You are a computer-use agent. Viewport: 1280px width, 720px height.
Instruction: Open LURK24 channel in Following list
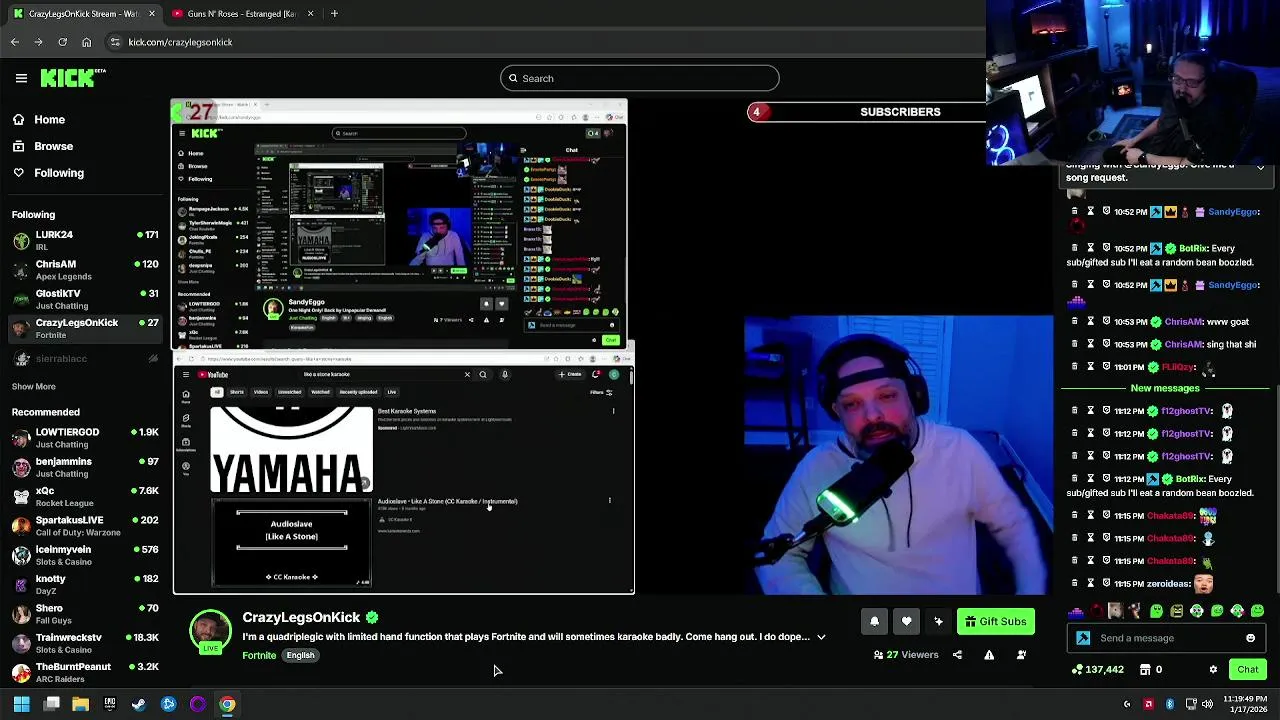(85, 240)
